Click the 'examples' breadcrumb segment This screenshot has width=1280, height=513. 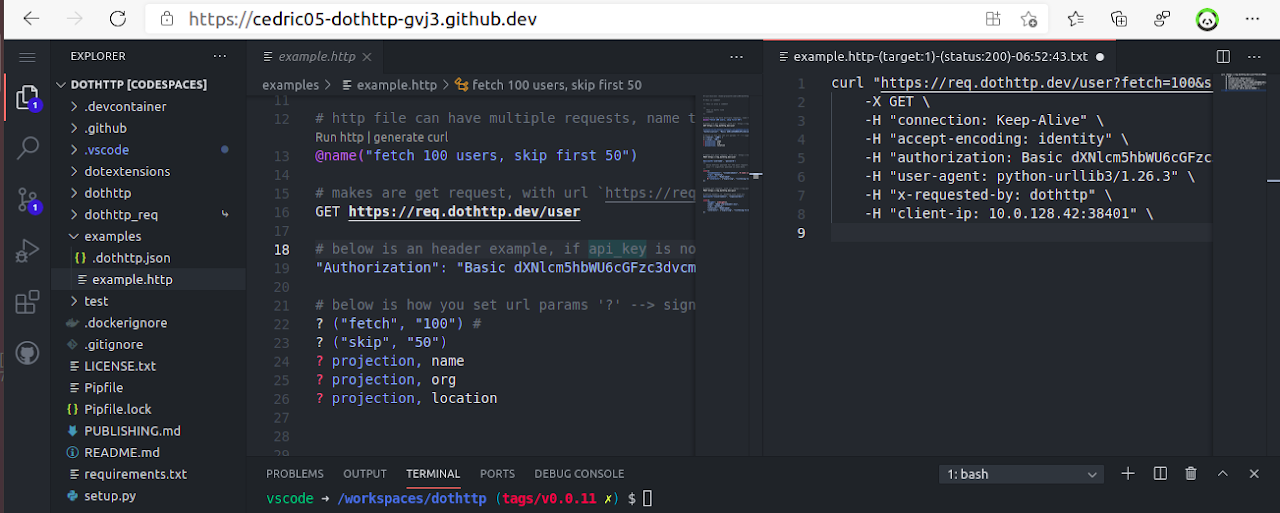tap(290, 85)
